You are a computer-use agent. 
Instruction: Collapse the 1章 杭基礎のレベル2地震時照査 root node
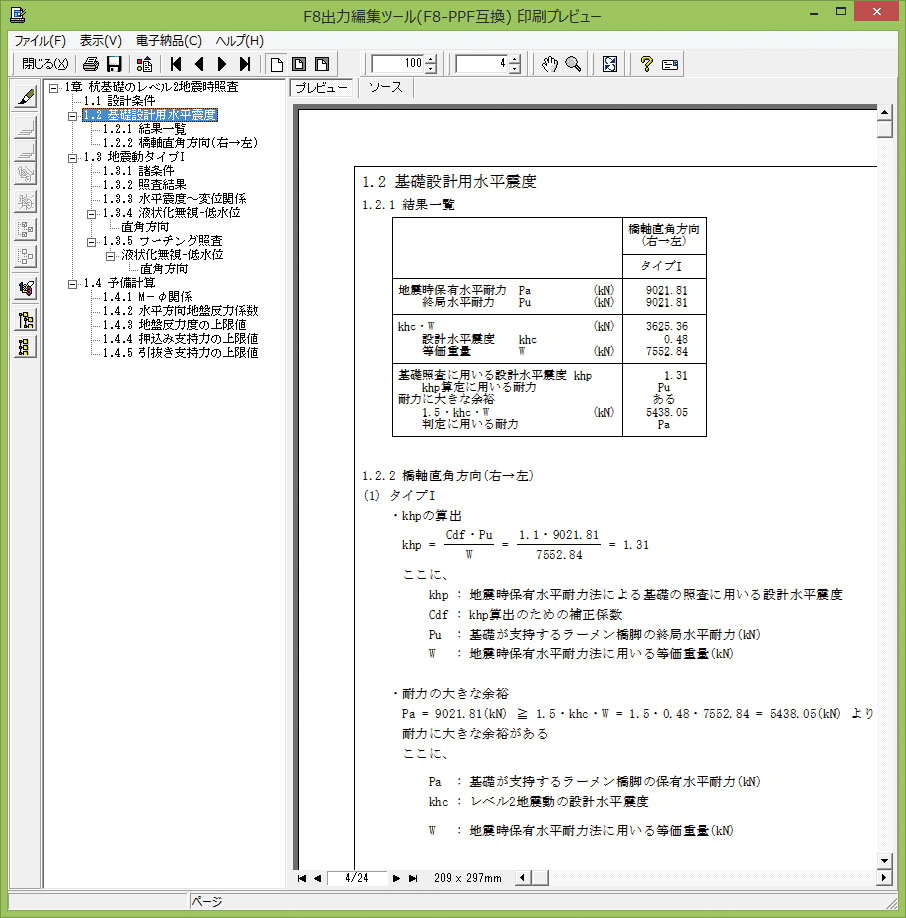[53, 88]
